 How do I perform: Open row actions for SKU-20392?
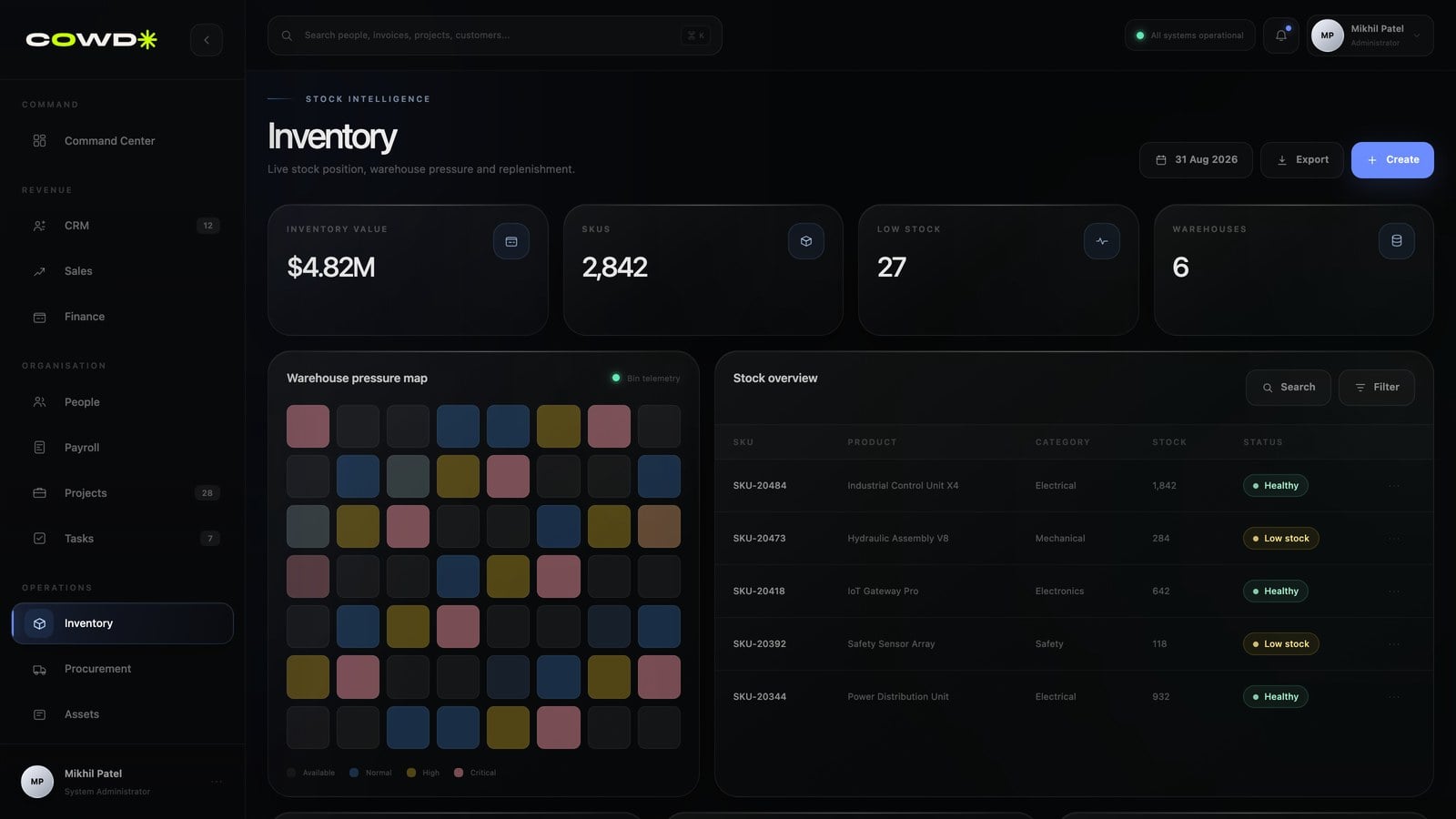pyautogui.click(x=1394, y=644)
